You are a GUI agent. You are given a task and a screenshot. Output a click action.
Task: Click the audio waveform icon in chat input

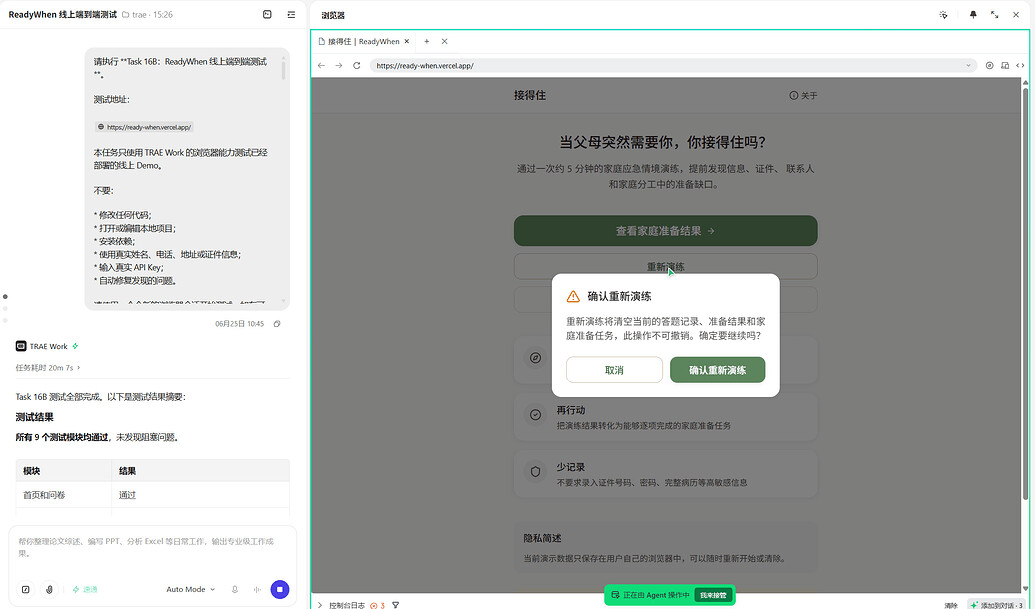(x=257, y=589)
